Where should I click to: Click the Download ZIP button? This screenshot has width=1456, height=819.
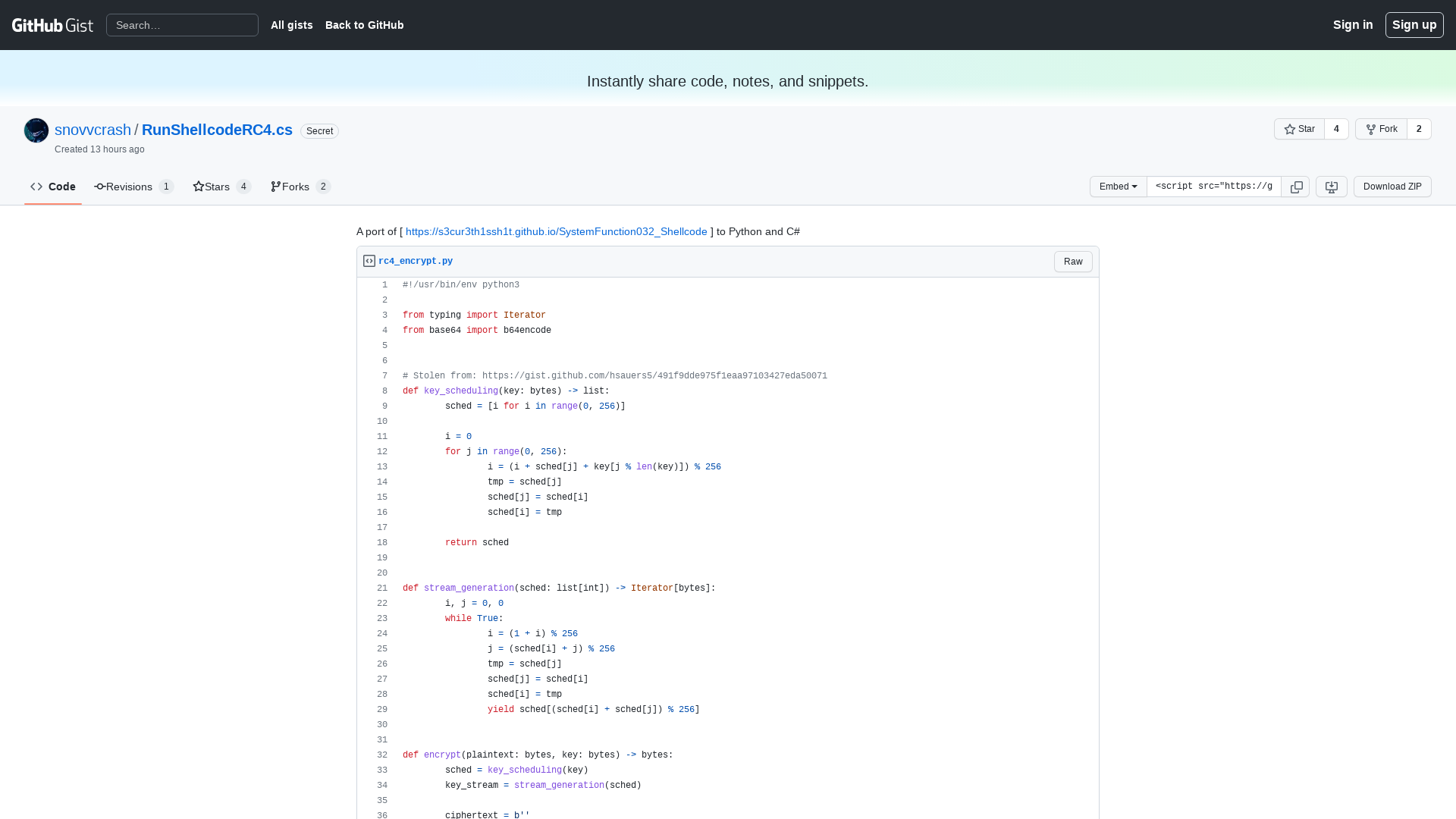click(x=1392, y=187)
